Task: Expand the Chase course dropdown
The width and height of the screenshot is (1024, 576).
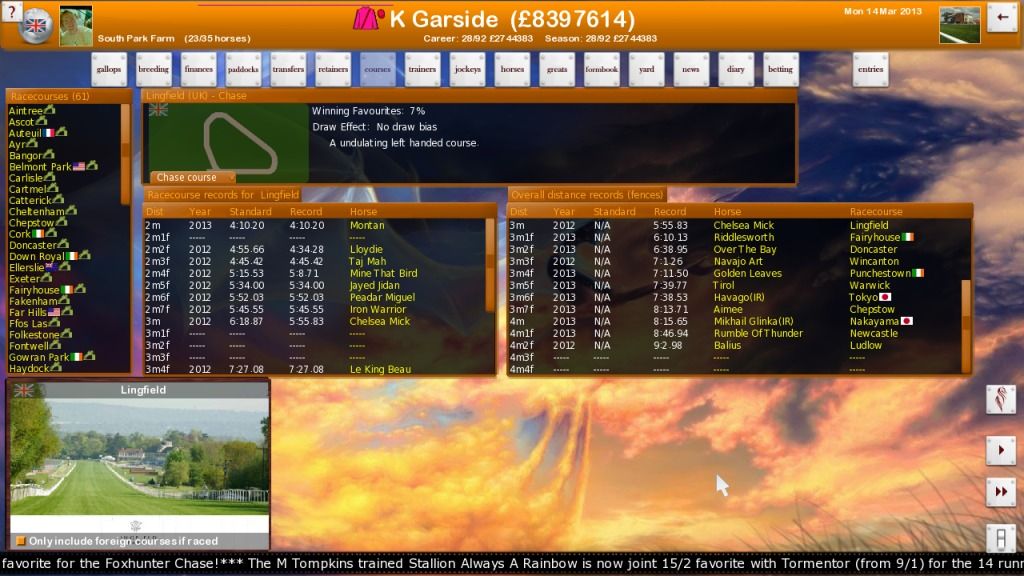Action: click(x=193, y=178)
